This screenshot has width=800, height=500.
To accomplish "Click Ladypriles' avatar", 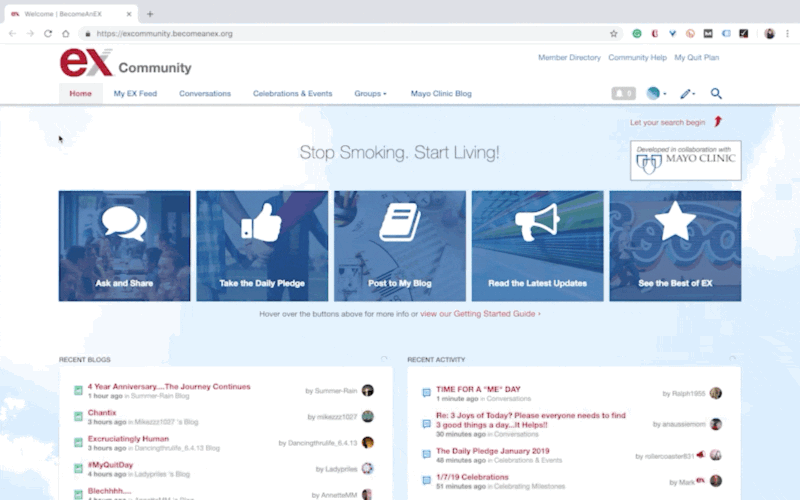I will coord(368,468).
